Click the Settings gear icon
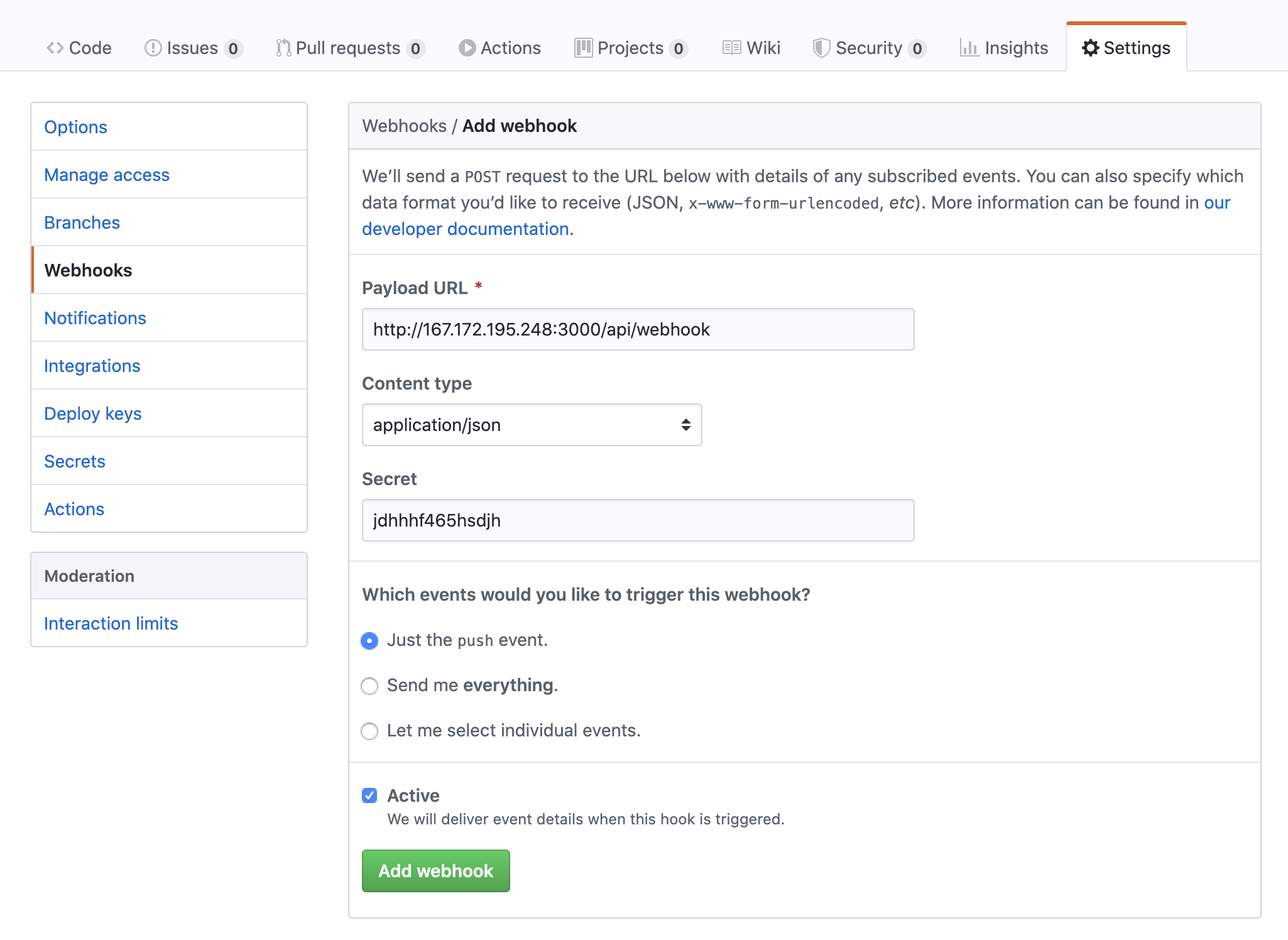The height and width of the screenshot is (940, 1288). point(1091,48)
